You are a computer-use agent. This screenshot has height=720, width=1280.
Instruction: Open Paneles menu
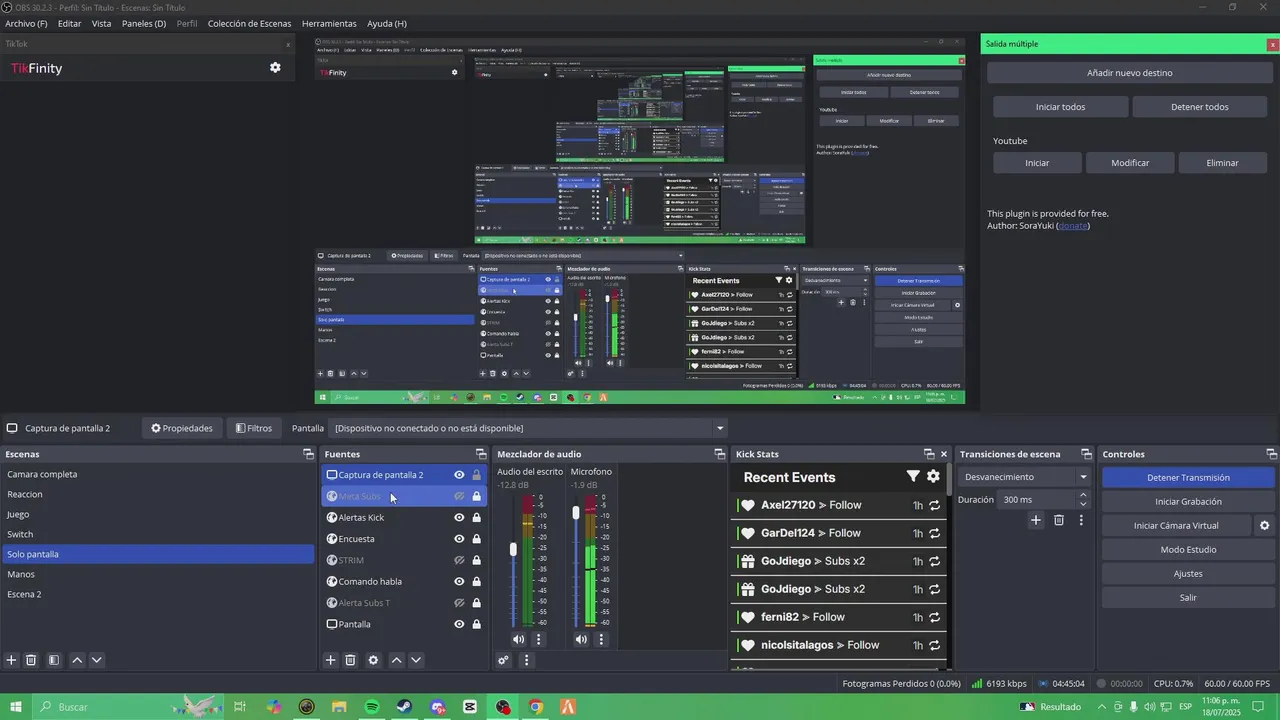[144, 23]
